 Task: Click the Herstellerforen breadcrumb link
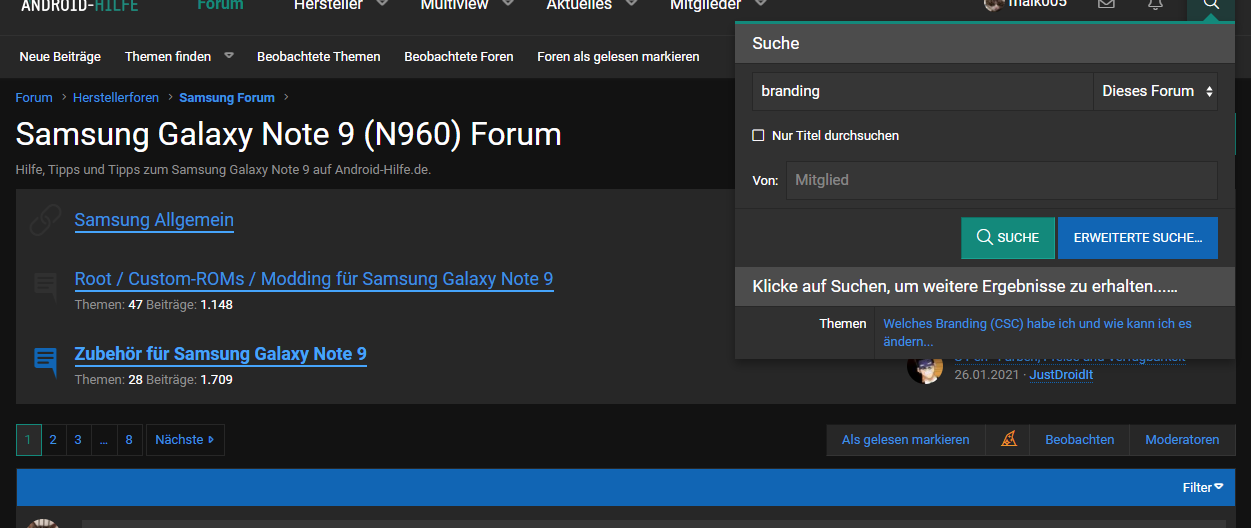click(x=116, y=98)
